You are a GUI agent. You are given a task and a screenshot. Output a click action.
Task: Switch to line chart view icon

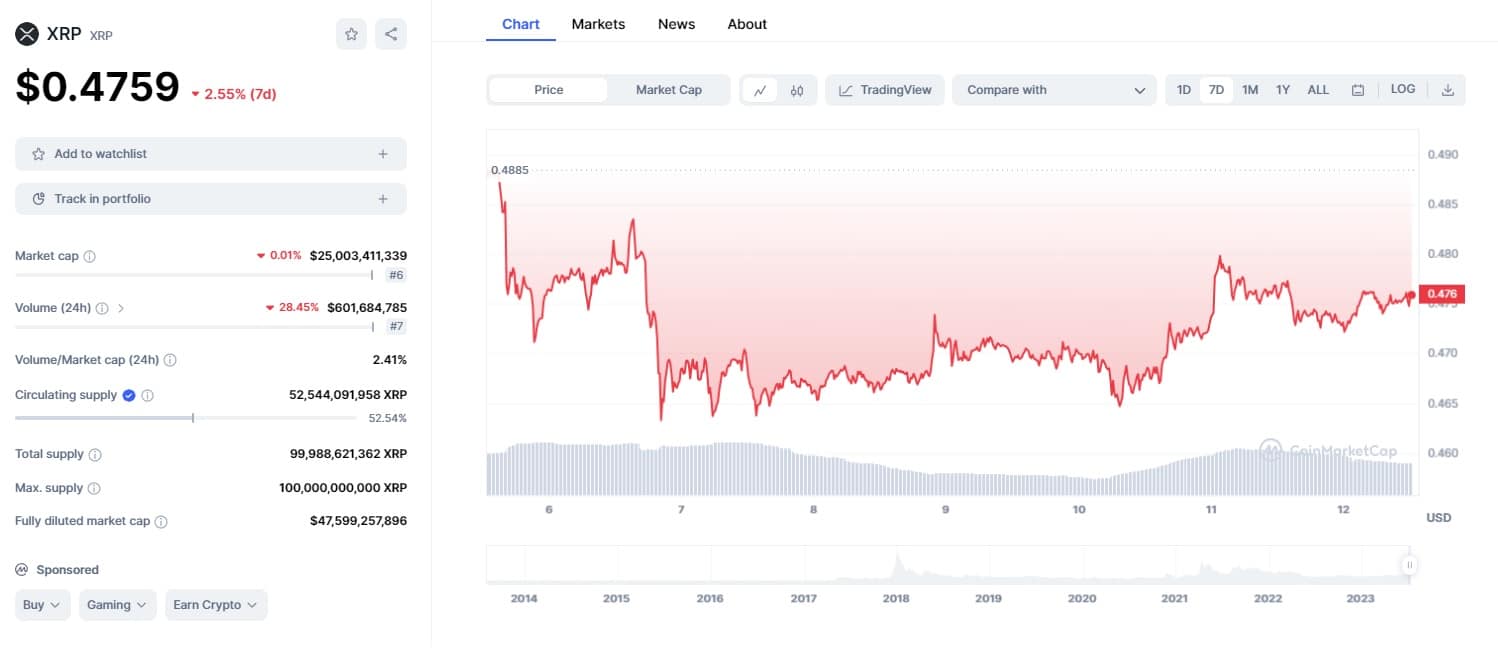point(760,90)
